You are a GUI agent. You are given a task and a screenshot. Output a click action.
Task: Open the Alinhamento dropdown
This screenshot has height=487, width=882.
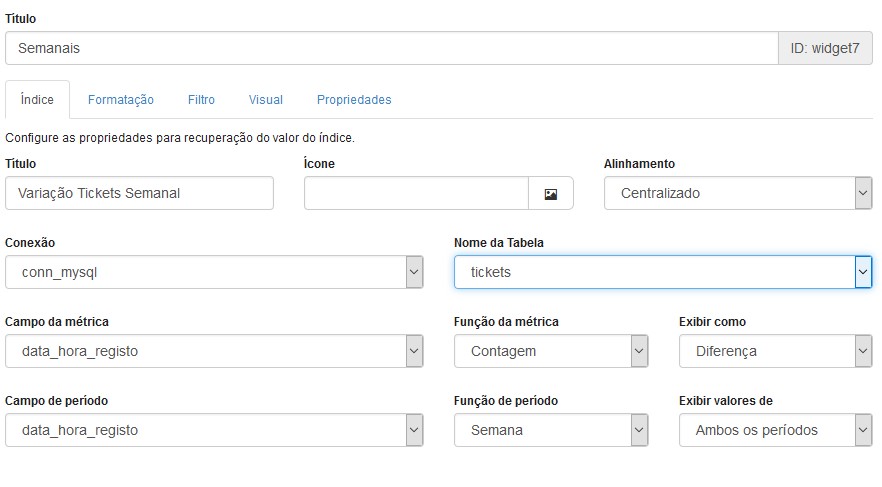click(x=738, y=193)
